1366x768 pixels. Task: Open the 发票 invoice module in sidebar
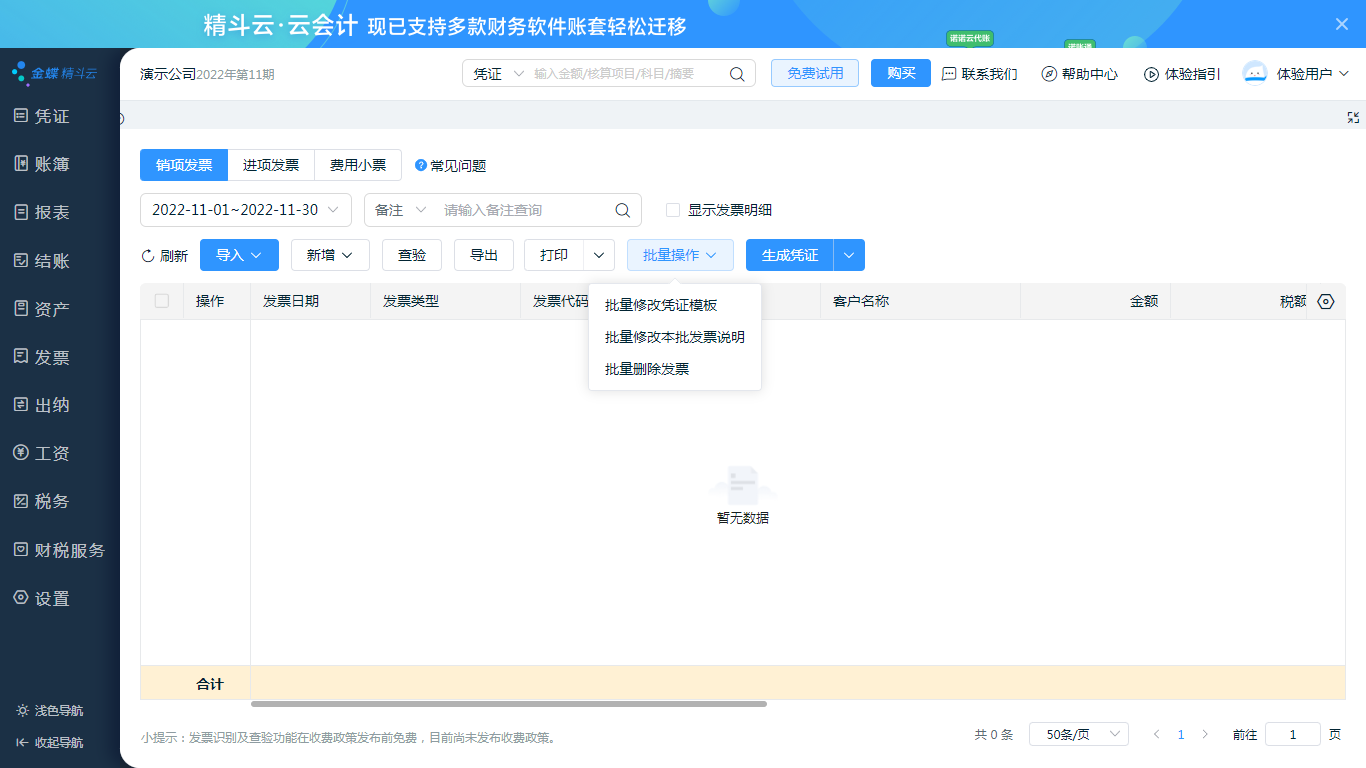click(x=52, y=357)
